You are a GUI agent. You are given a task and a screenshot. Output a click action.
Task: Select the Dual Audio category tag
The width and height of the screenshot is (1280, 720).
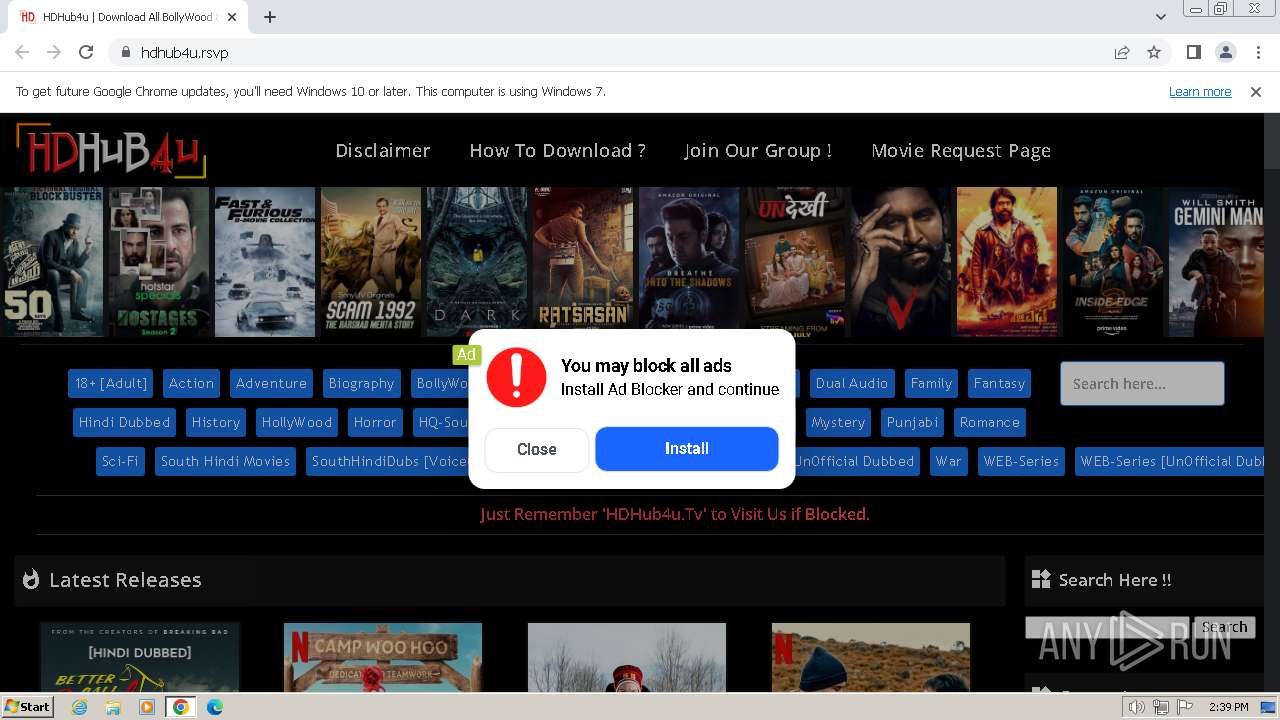[852, 383]
